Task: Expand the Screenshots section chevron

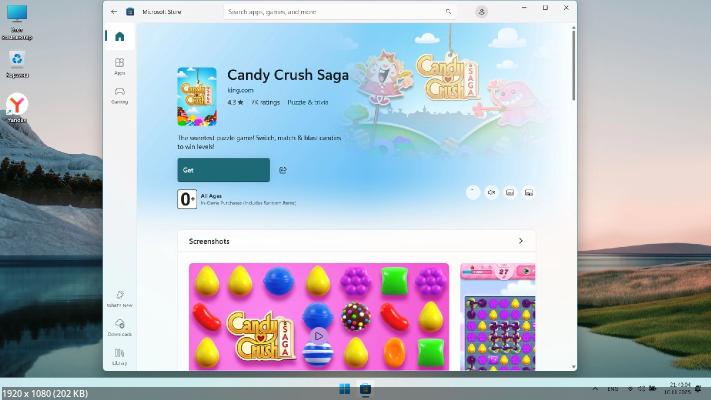Action: (520, 241)
